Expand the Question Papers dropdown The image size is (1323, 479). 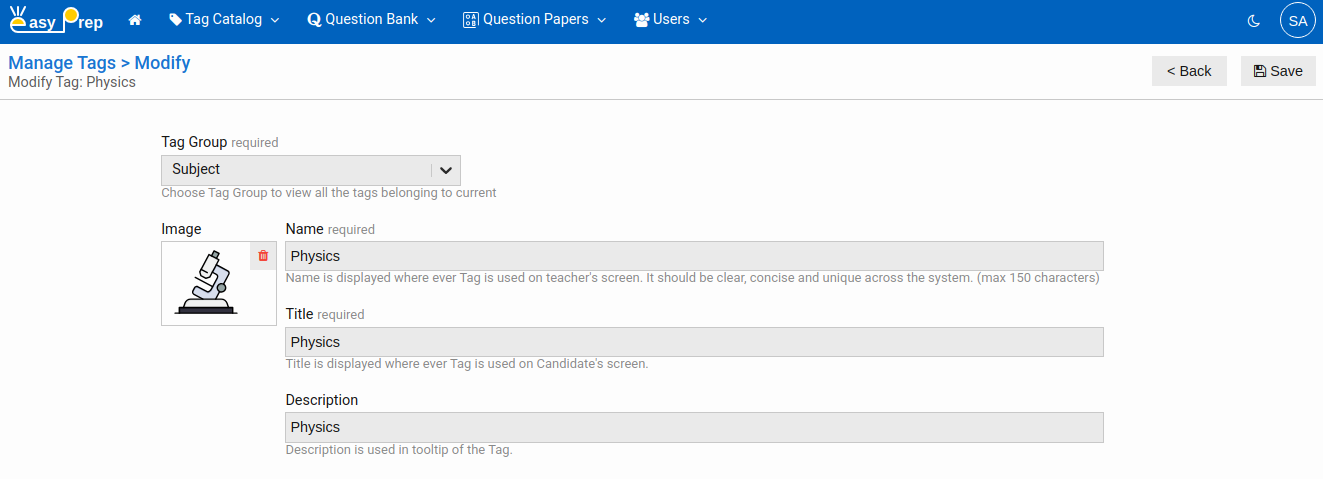(x=534, y=20)
